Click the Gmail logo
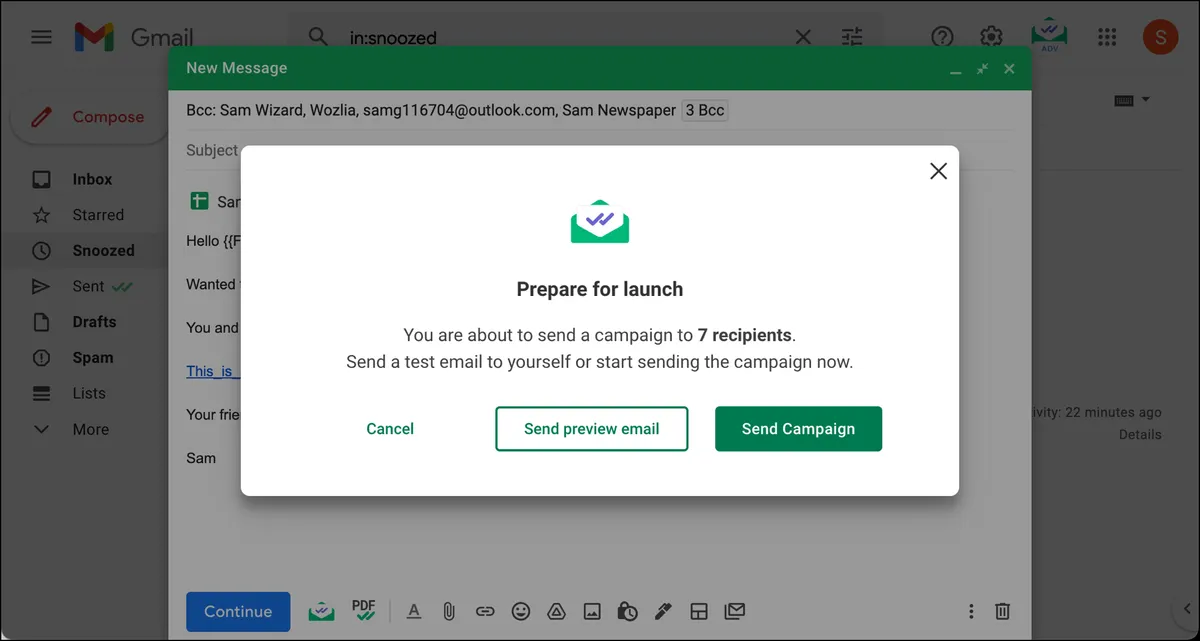 coord(133,38)
